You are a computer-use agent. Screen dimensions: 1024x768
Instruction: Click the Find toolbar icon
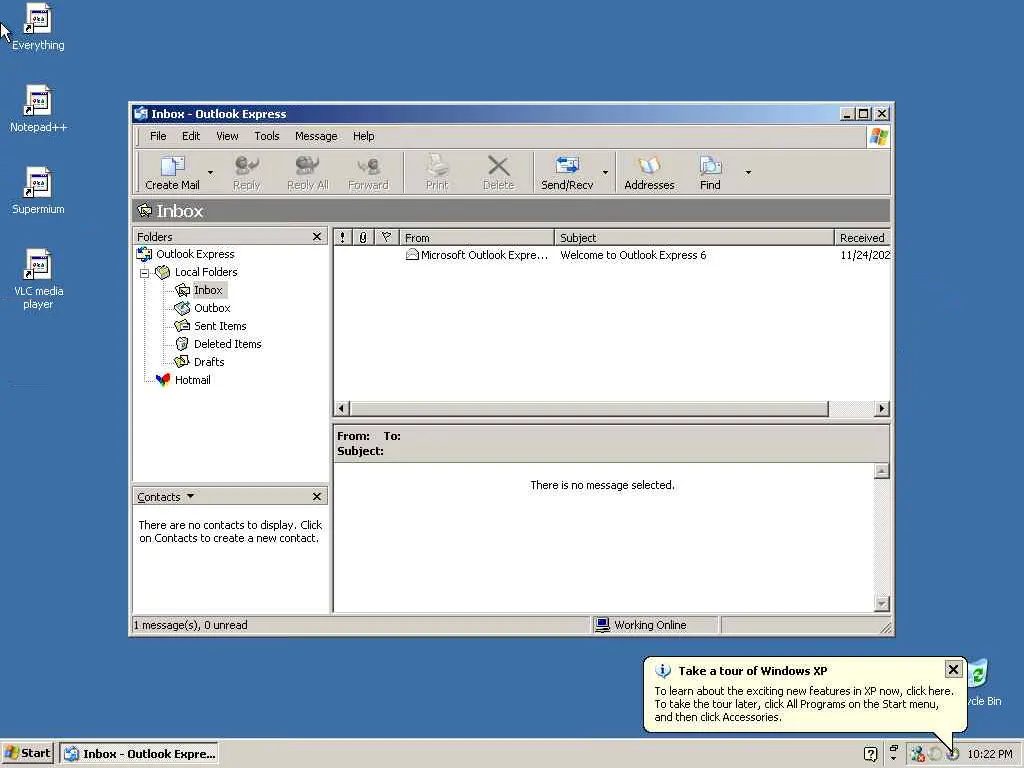pyautogui.click(x=710, y=172)
